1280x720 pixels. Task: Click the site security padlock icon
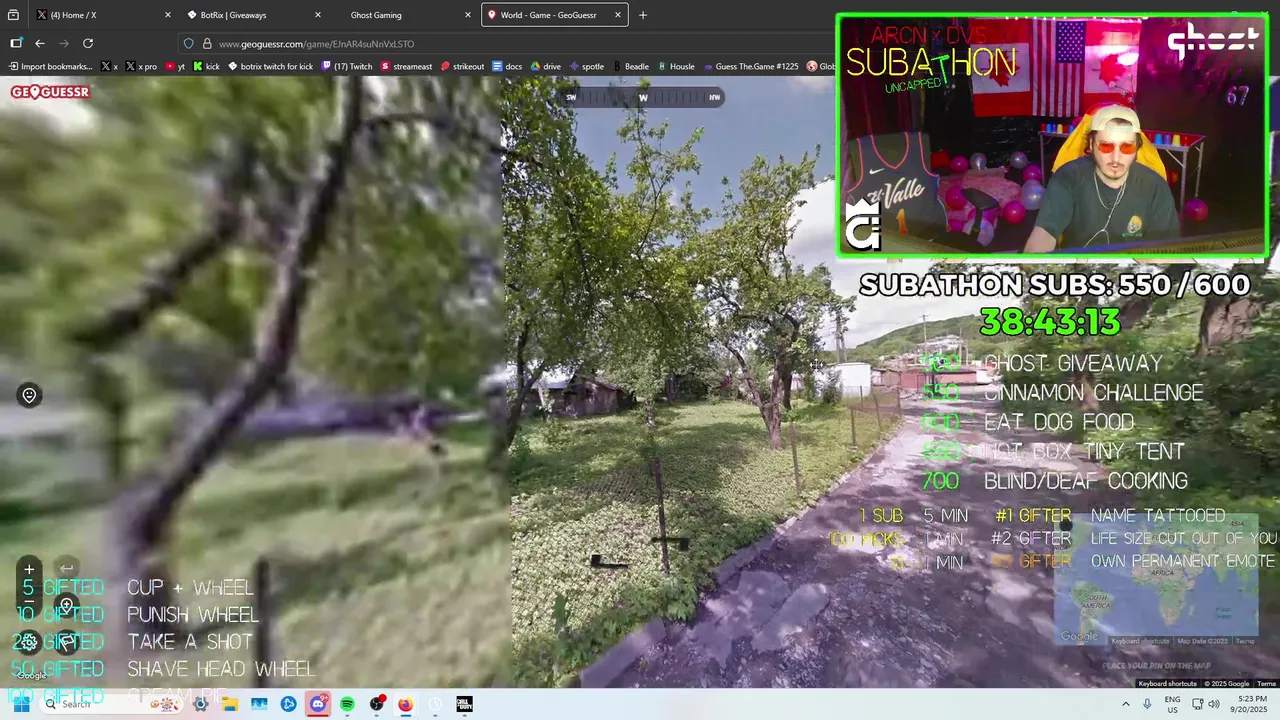[207, 43]
